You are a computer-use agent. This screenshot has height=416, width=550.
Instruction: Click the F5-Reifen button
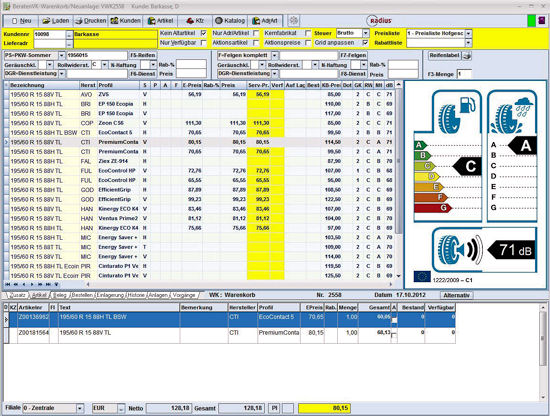click(142, 55)
